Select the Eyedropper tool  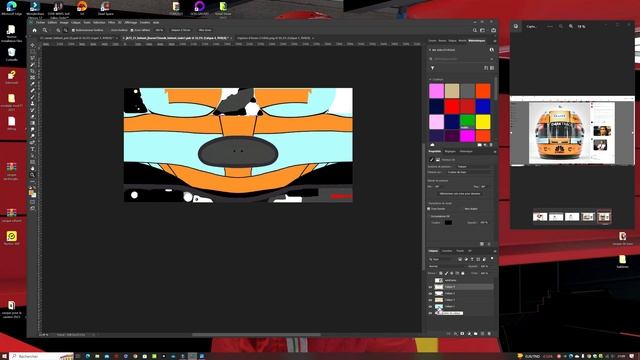click(x=33, y=84)
